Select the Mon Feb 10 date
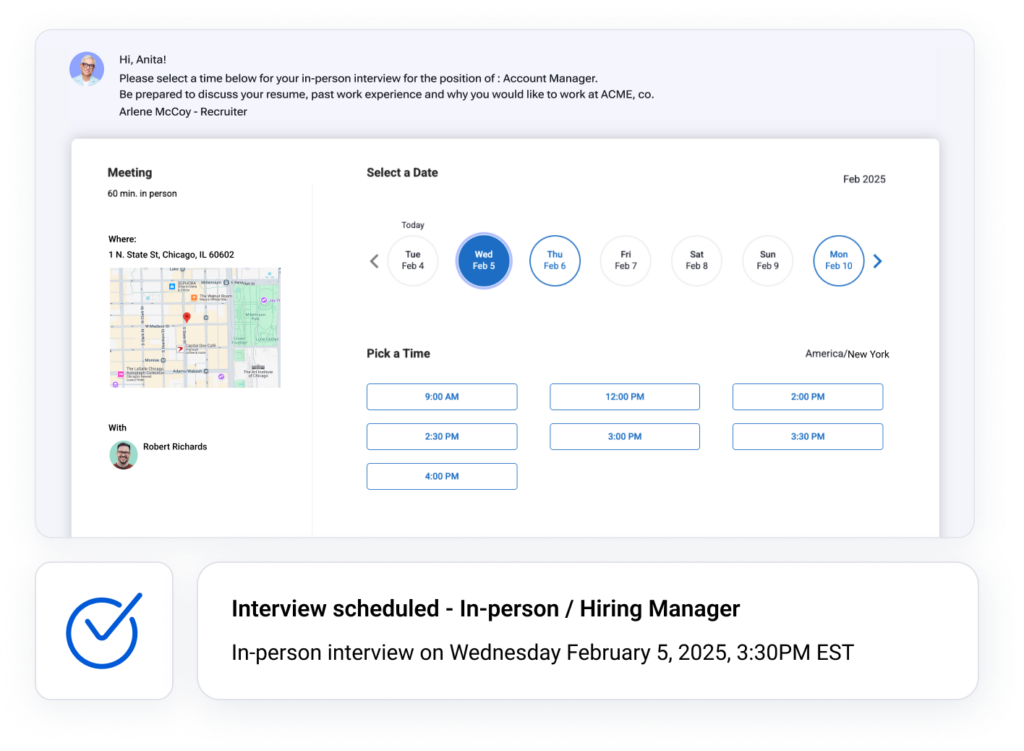Image resolution: width=1024 pixels, height=751 pixels. [x=838, y=260]
